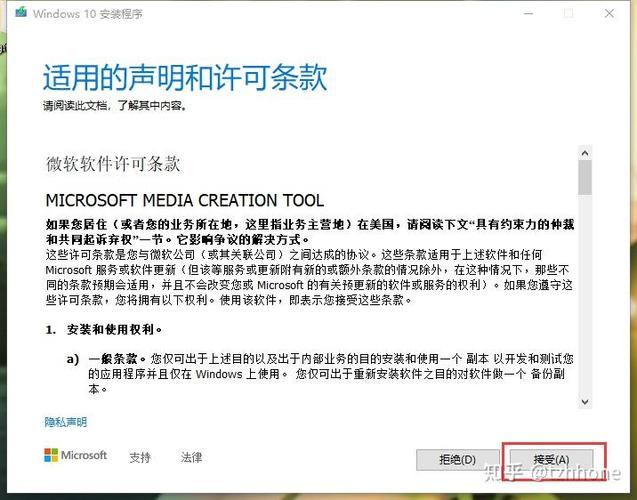The width and height of the screenshot is (637, 500).
Task: Minimize the Windows 10 安装程序 window
Action: (x=528, y=13)
